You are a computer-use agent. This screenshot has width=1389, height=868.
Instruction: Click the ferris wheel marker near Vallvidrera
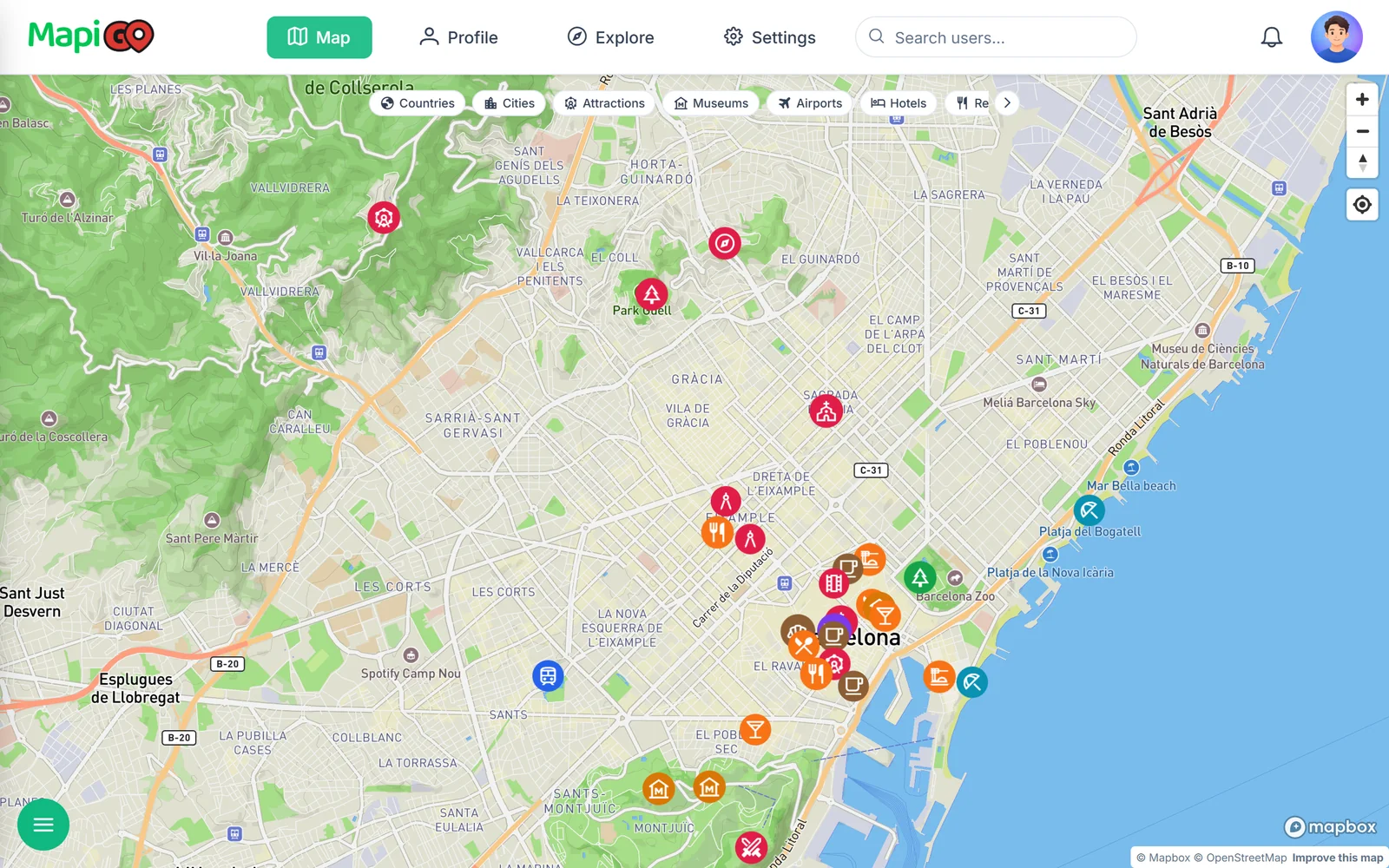(383, 217)
